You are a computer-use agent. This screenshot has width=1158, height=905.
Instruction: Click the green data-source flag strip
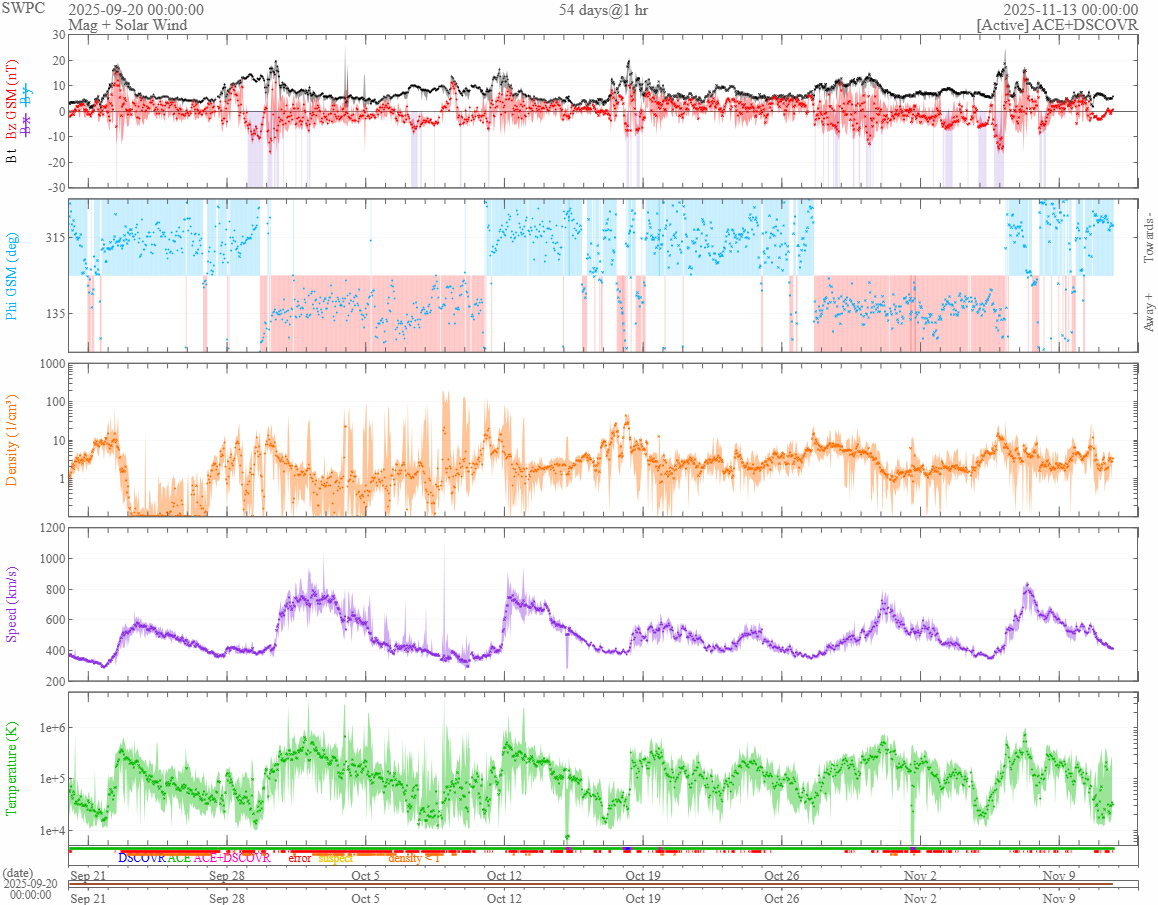pyautogui.click(x=591, y=848)
